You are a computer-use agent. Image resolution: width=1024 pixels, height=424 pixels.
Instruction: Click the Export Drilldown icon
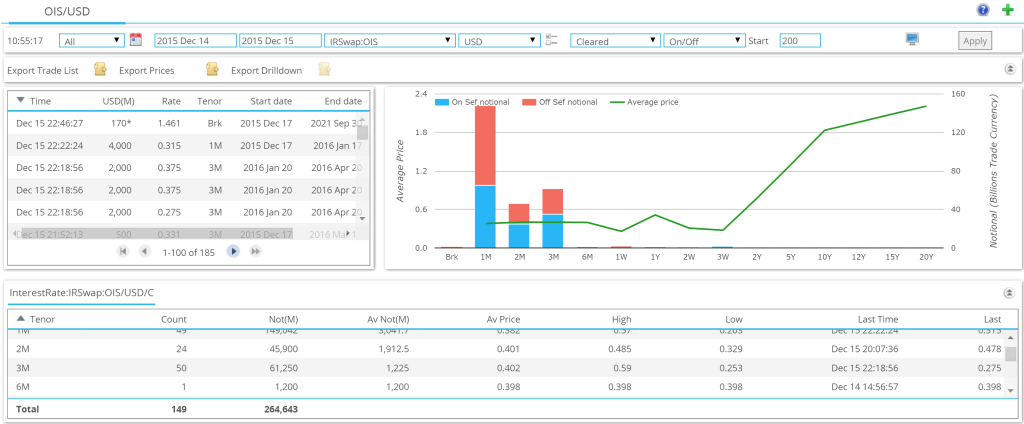(325, 69)
